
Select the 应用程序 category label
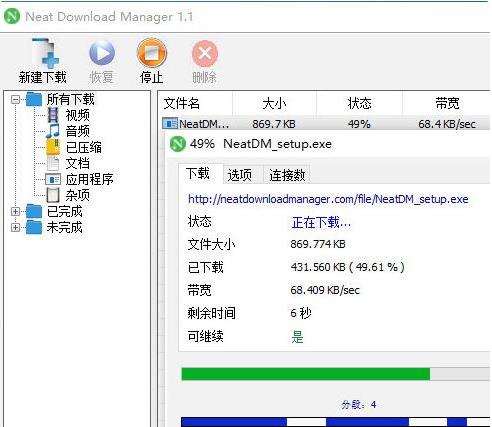(90, 179)
